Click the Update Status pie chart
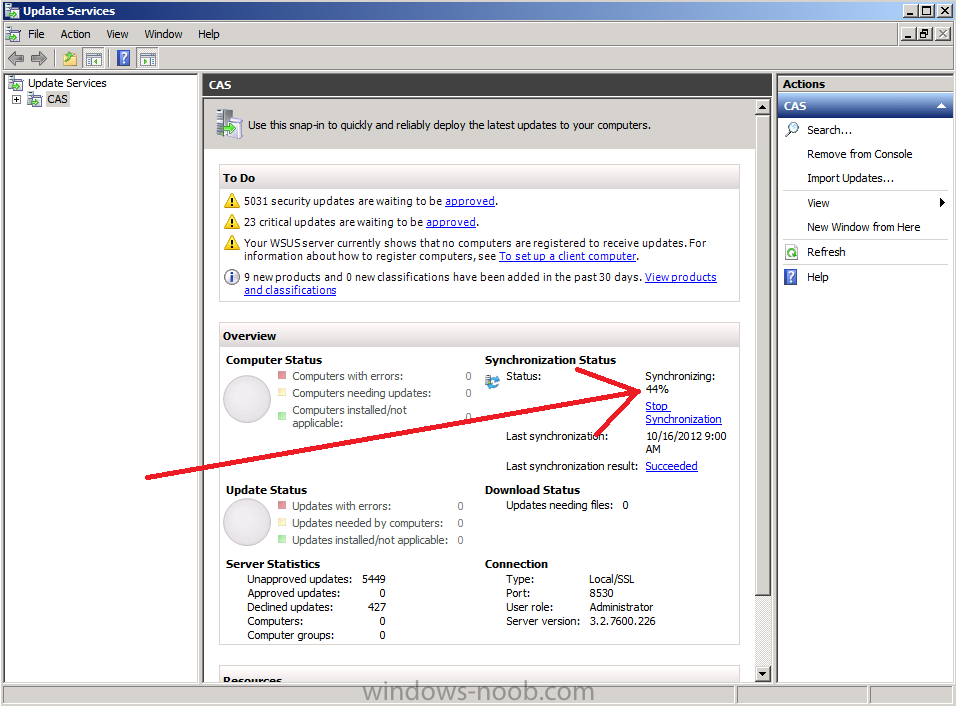The width and height of the screenshot is (956, 706). 247,522
